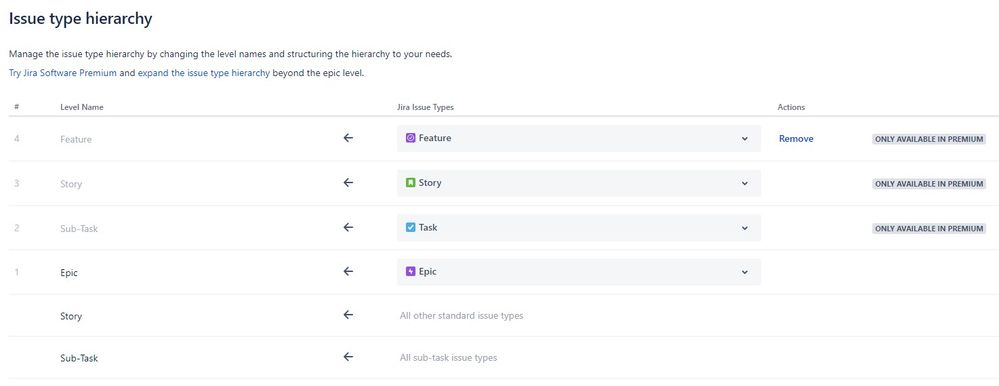Screen dimensions: 999x386
Task: Click the arrow beside All sub-task issue types
Action: (x=348, y=357)
